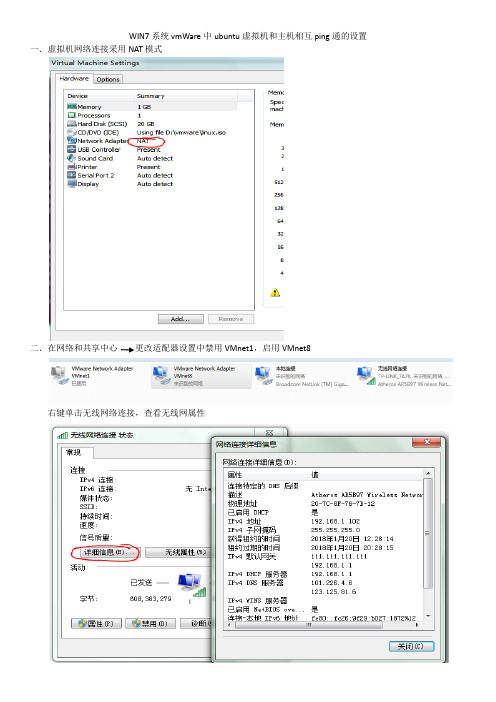Image resolution: width=496 pixels, height=702 pixels.
Task: Click the physical address 物理地址 value
Action: click(x=342, y=504)
